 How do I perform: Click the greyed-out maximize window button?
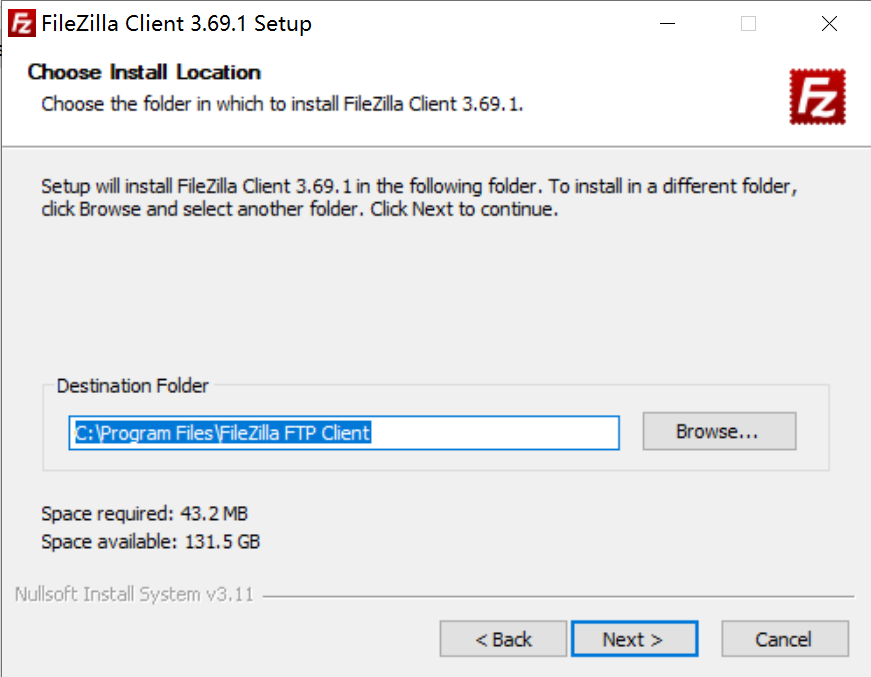point(748,24)
